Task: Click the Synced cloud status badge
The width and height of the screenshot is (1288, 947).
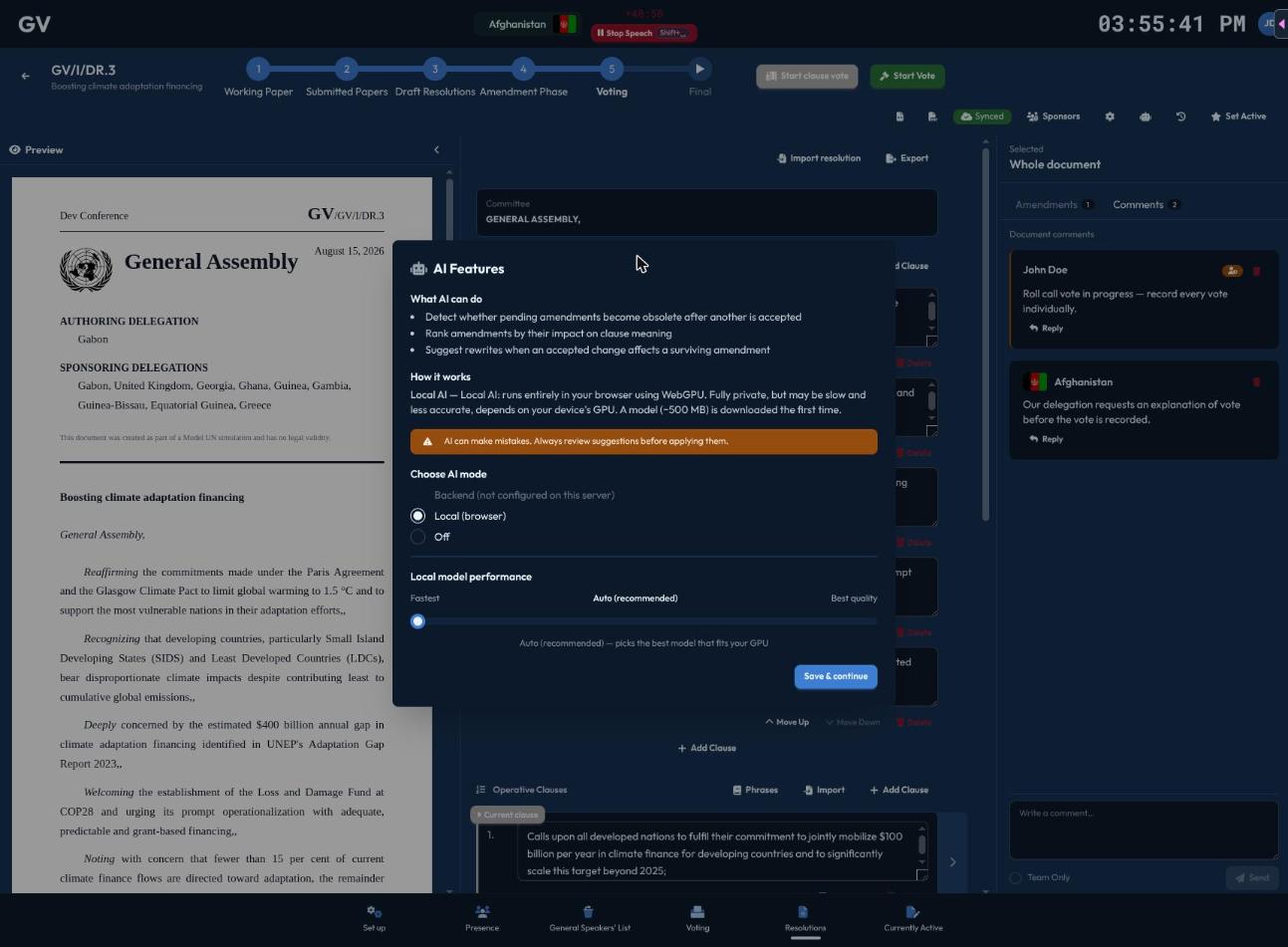Action: coord(982,117)
